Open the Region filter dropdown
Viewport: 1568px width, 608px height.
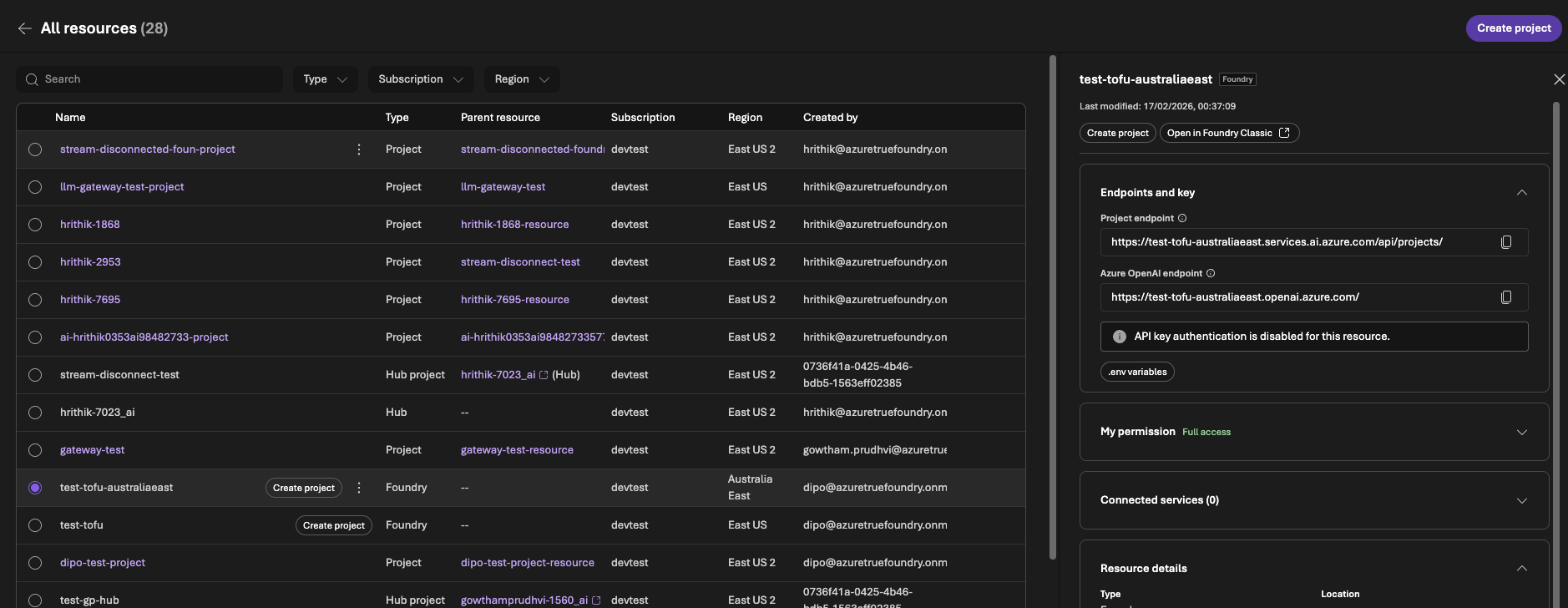(x=522, y=79)
